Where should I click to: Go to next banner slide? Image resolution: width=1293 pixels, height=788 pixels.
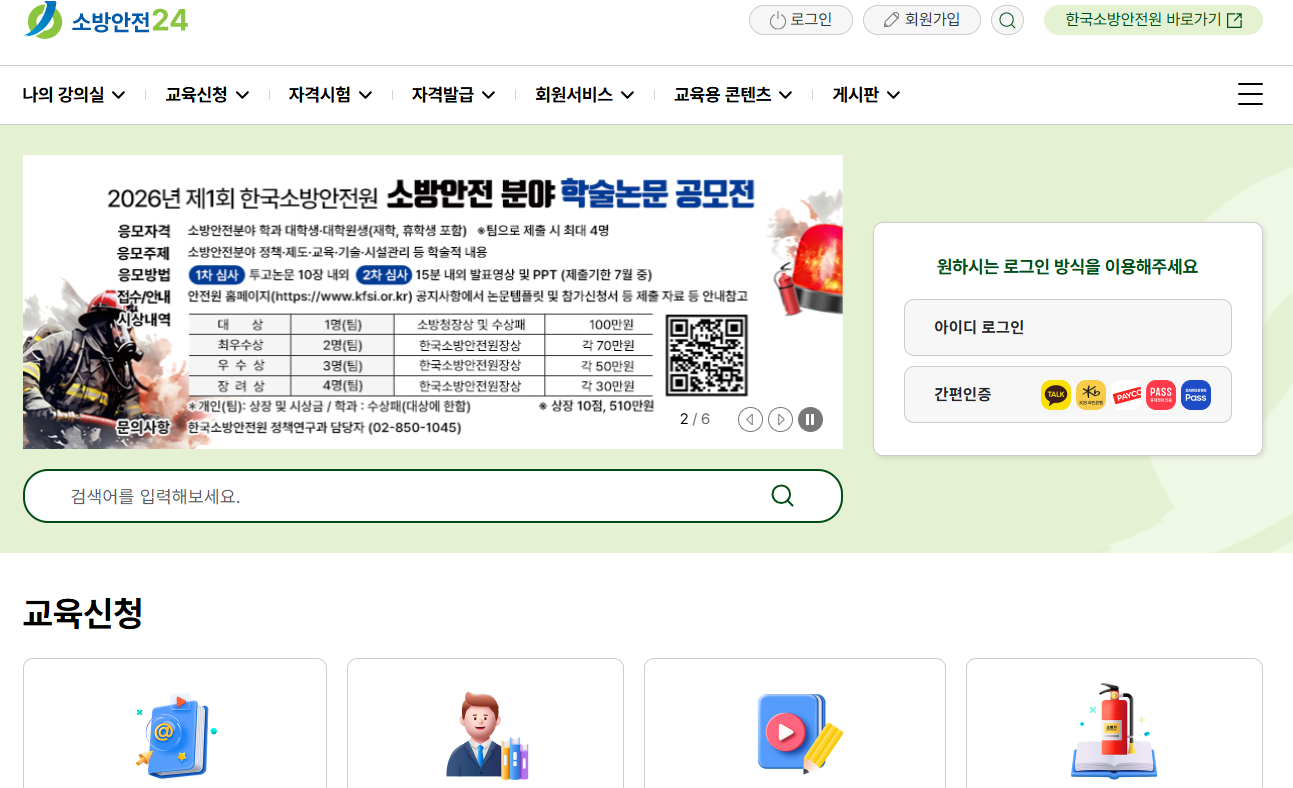pyautogui.click(x=780, y=419)
